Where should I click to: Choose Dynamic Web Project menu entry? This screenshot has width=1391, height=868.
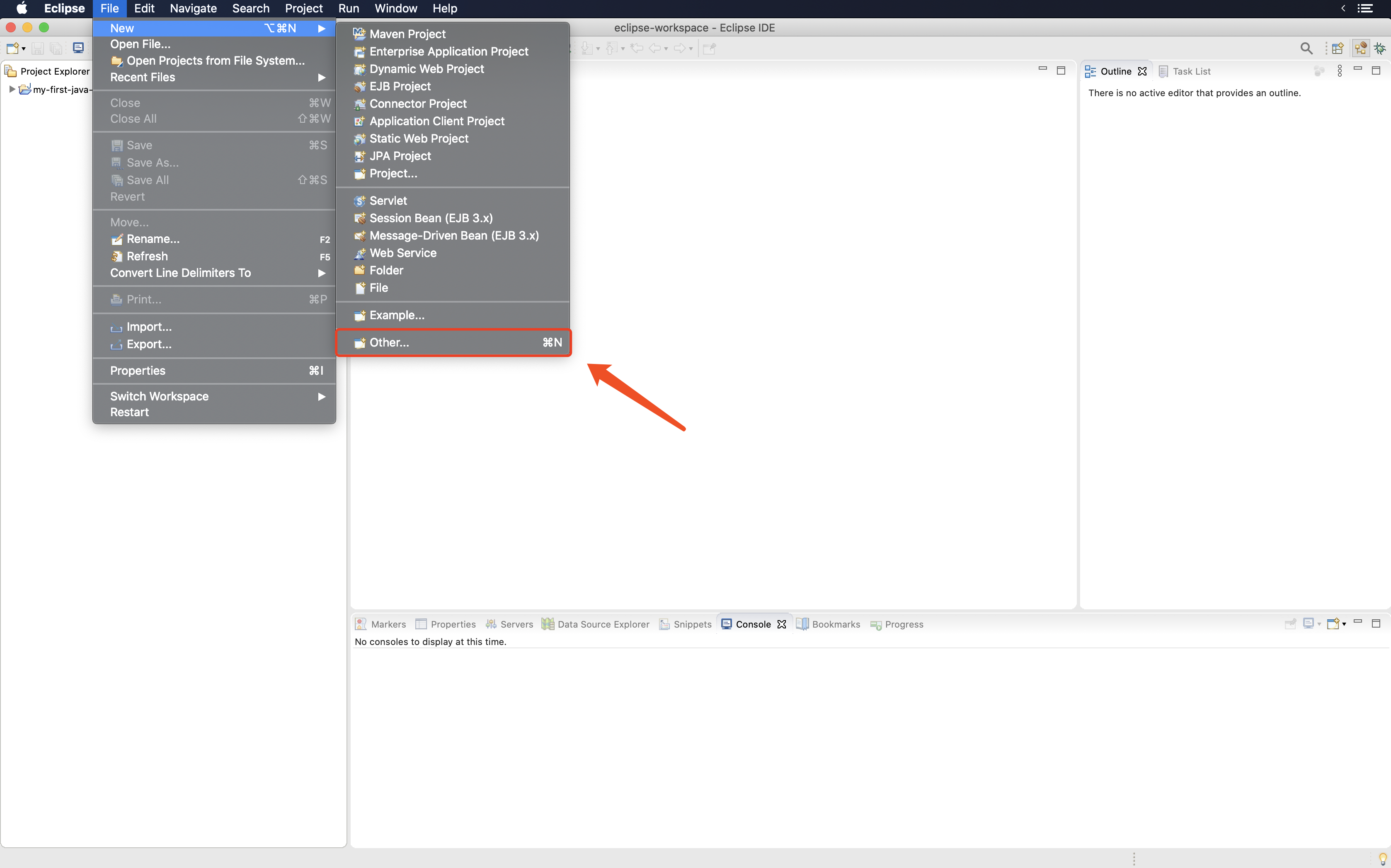[453, 69]
